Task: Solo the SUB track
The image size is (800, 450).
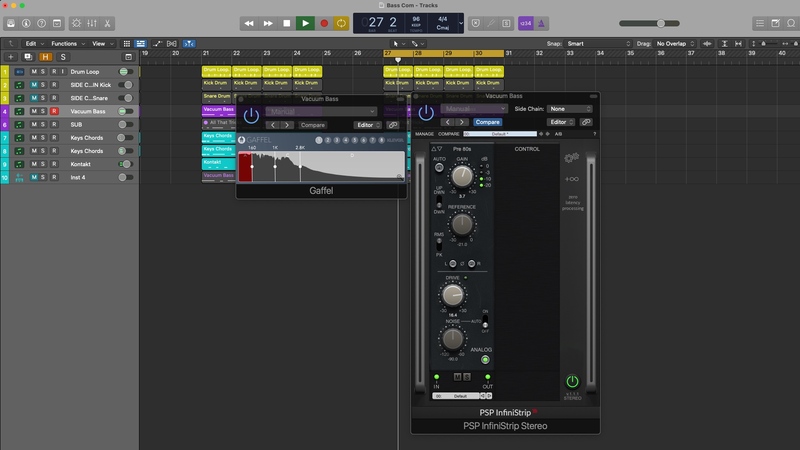Action: click(44, 124)
